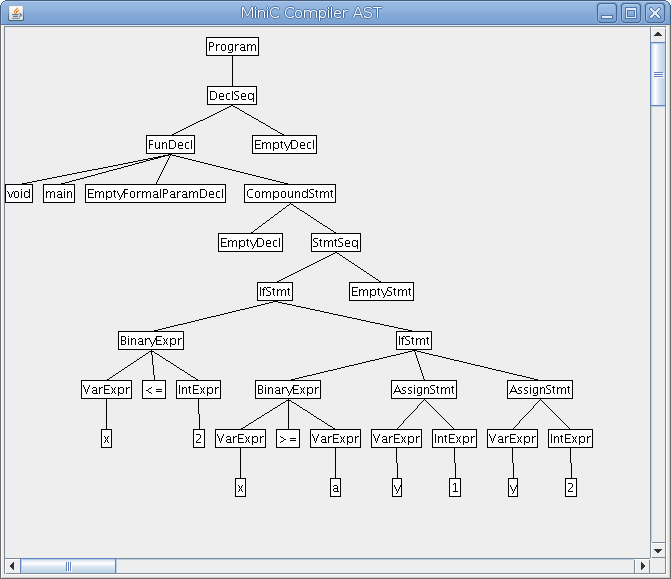Click the main identifier node
The width and height of the screenshot is (671, 579).
click(x=59, y=194)
